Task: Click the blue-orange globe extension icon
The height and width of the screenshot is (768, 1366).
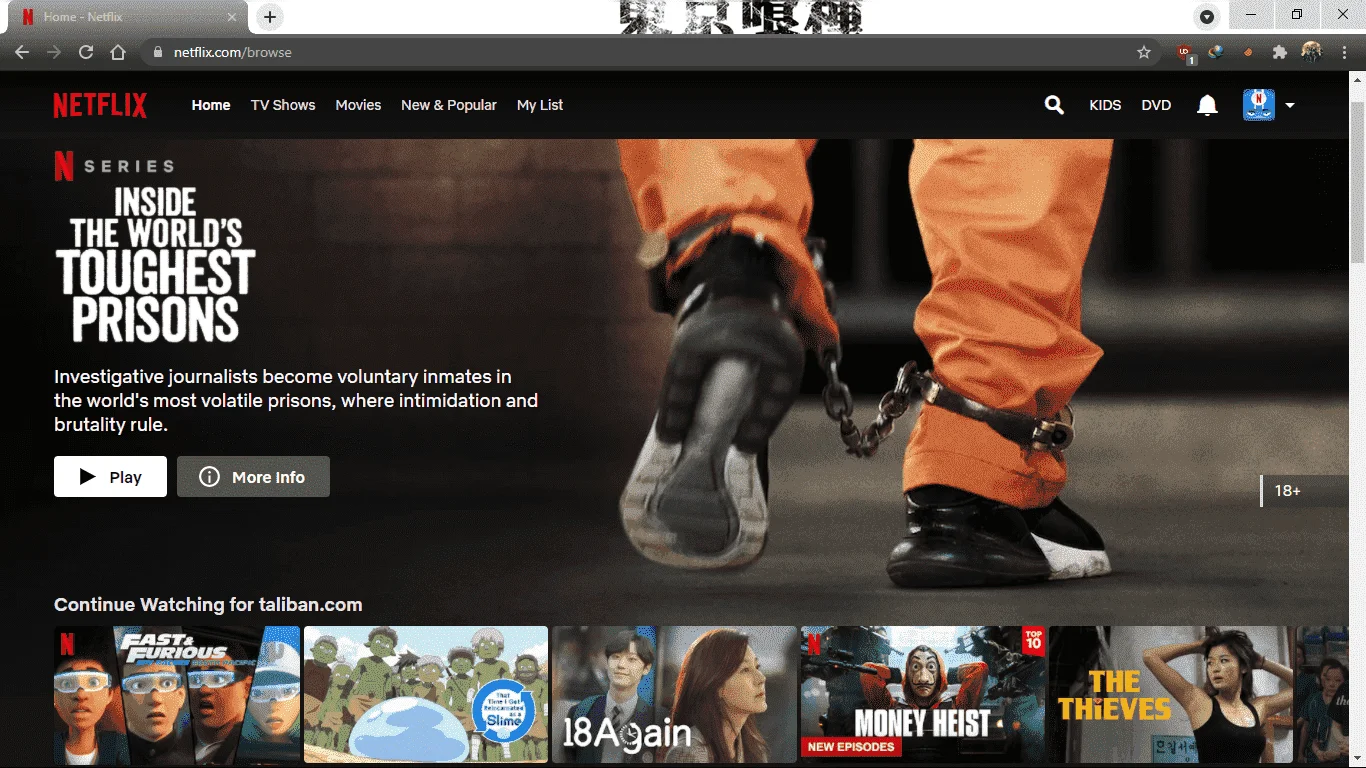Action: click(x=1216, y=52)
